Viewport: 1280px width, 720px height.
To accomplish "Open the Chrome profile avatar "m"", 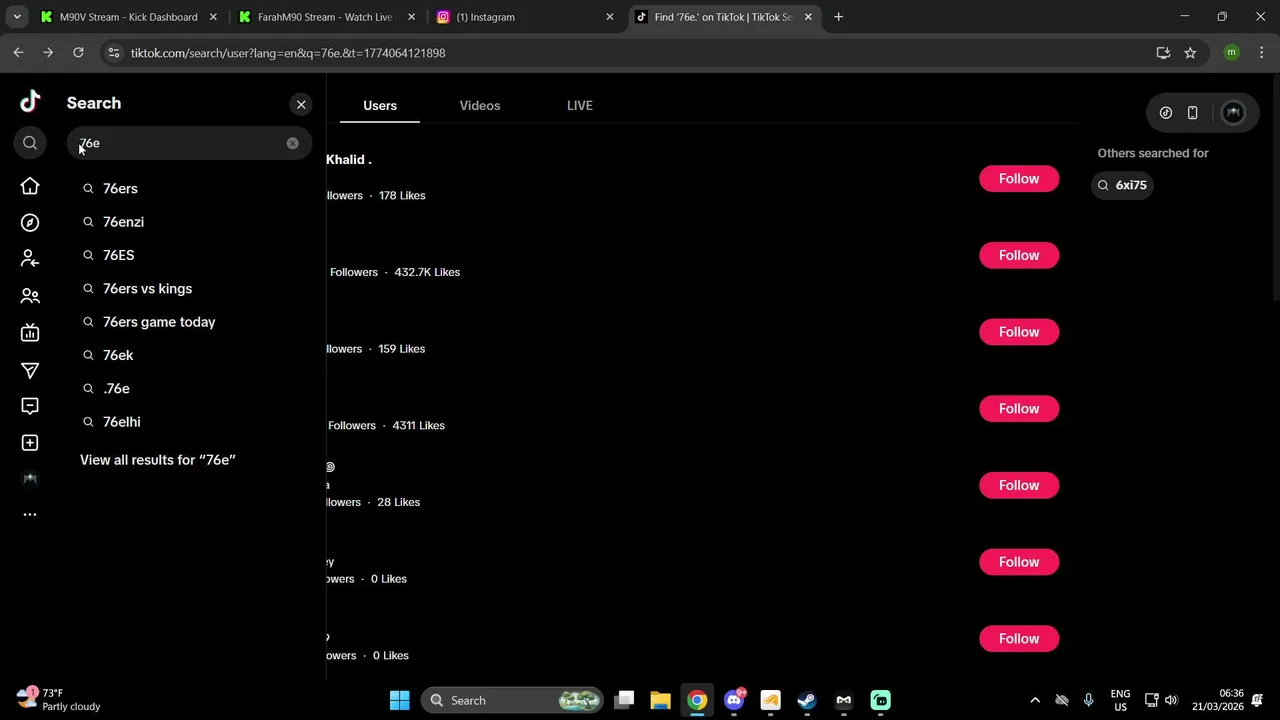I will pos(1231,53).
